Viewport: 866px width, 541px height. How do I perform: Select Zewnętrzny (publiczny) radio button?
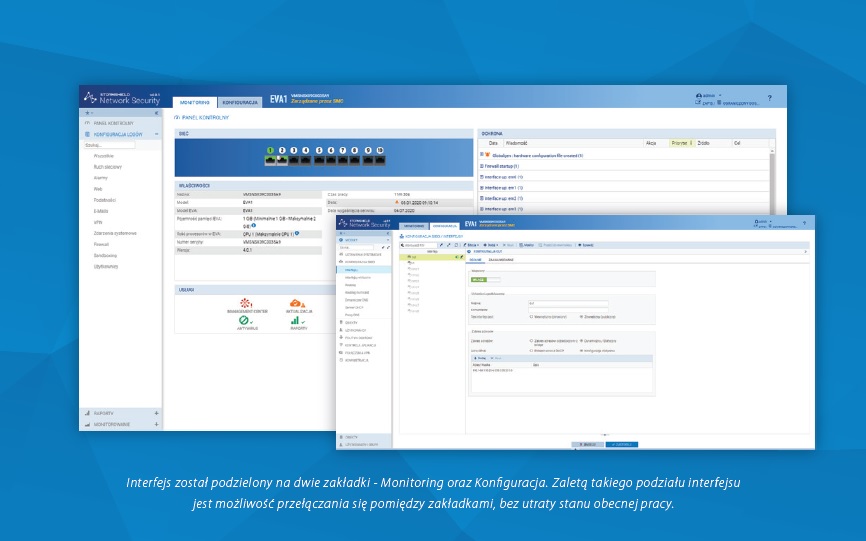click(x=581, y=317)
